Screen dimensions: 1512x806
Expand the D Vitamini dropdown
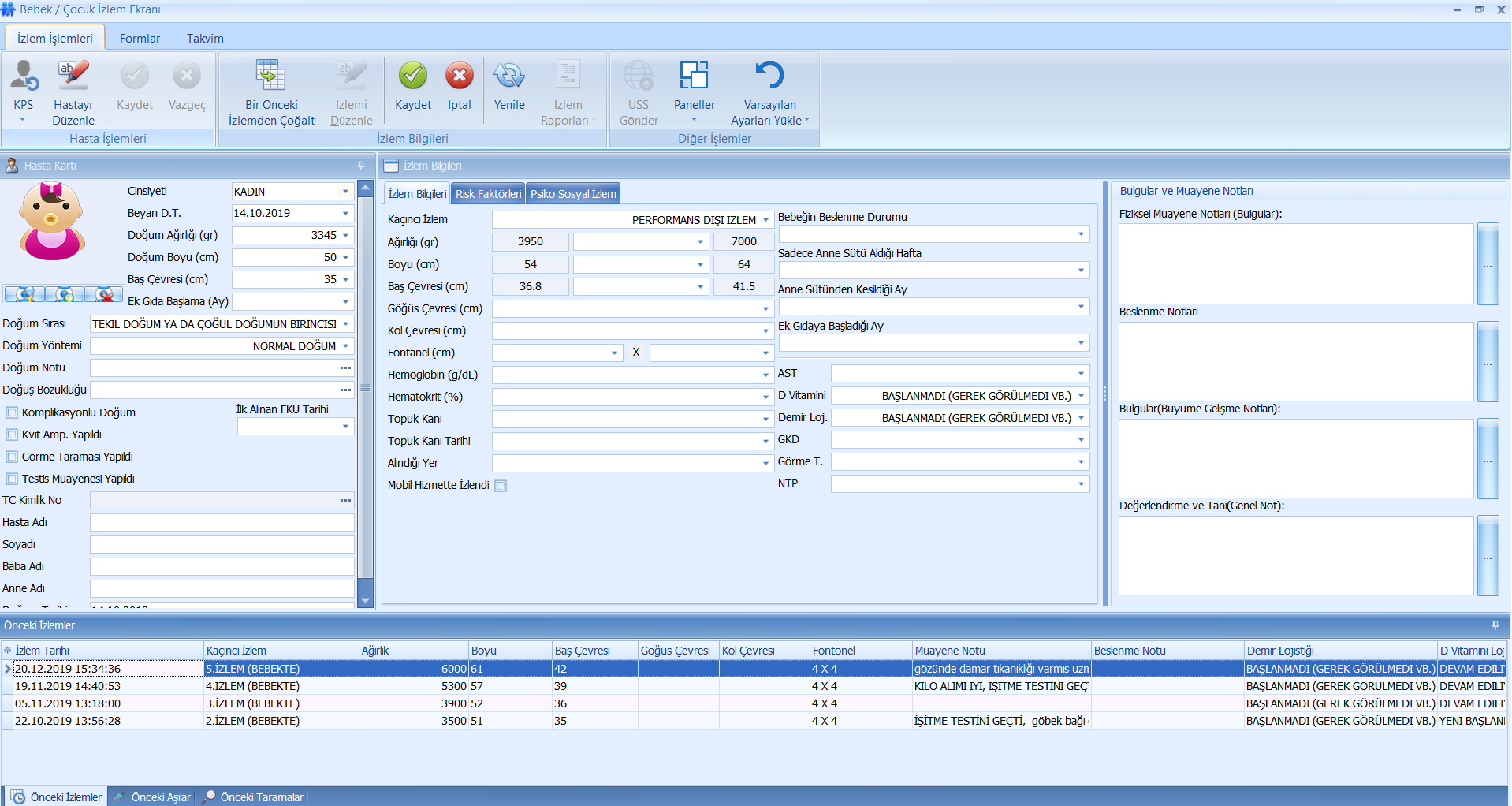pos(1081,396)
